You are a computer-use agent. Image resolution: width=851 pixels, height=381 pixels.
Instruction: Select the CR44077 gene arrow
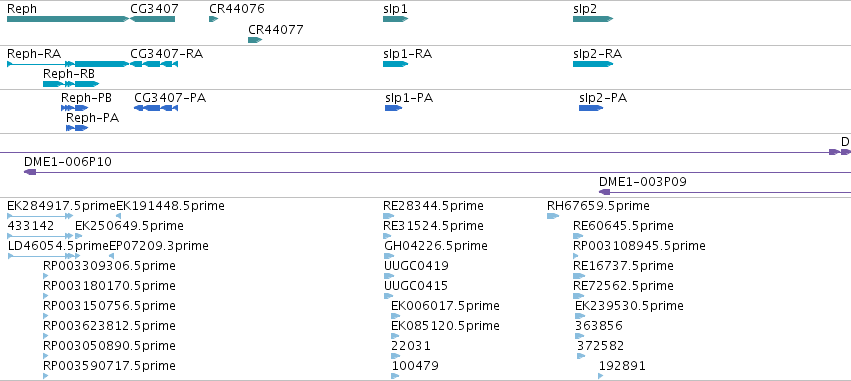[x=255, y=40]
